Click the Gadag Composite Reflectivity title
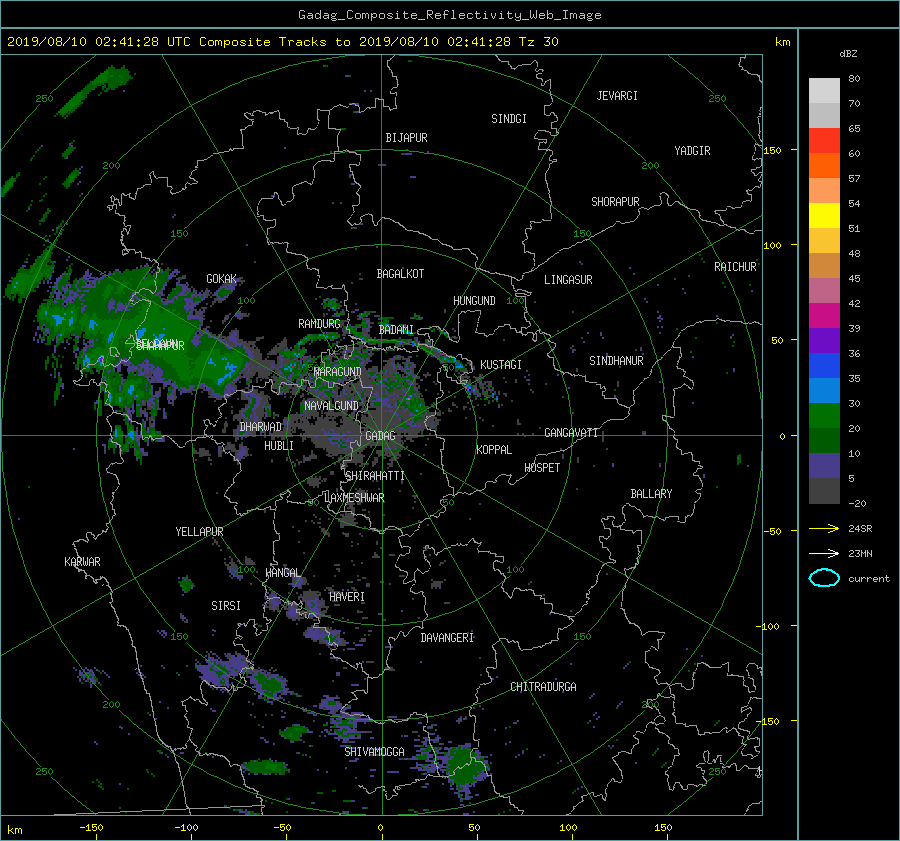The height and width of the screenshot is (841, 900). [449, 15]
